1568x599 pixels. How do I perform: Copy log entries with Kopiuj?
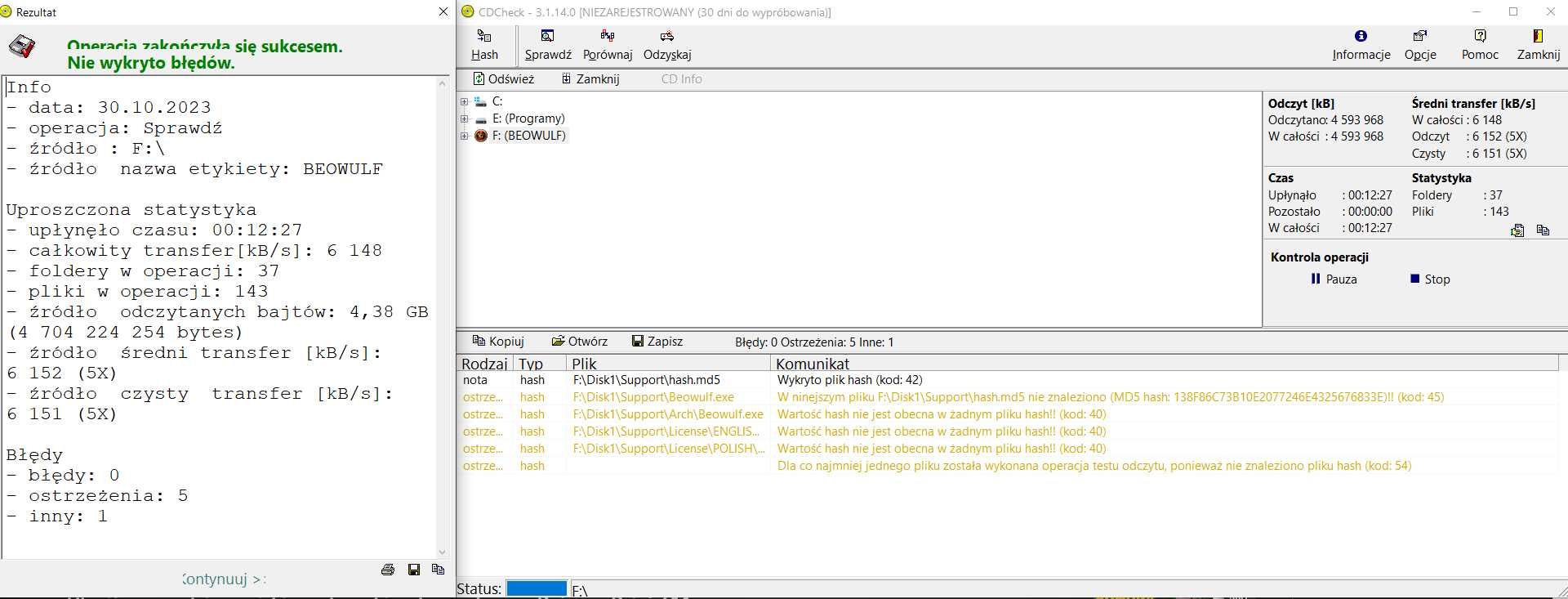click(x=499, y=342)
